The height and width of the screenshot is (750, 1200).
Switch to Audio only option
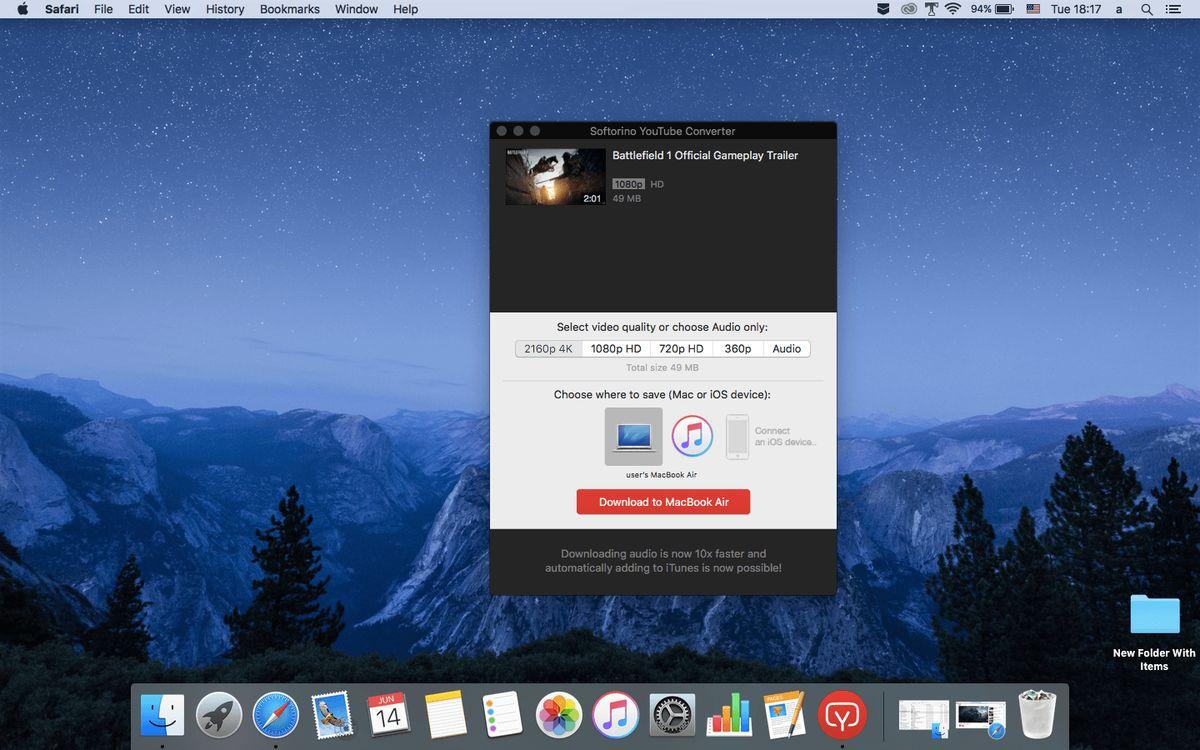786,349
